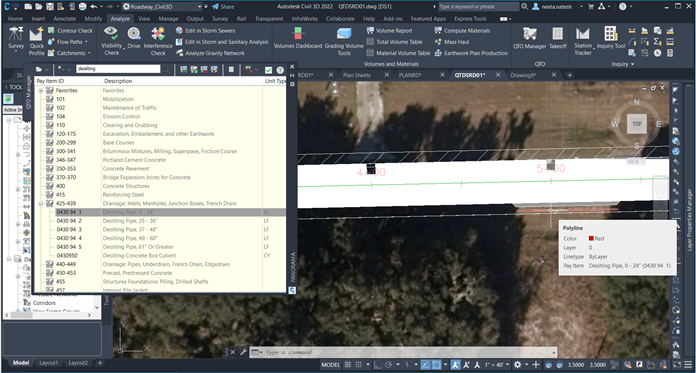Viewport: 696px width, 373px height.
Task: Launch the Interference Check tool
Action: (x=158, y=41)
